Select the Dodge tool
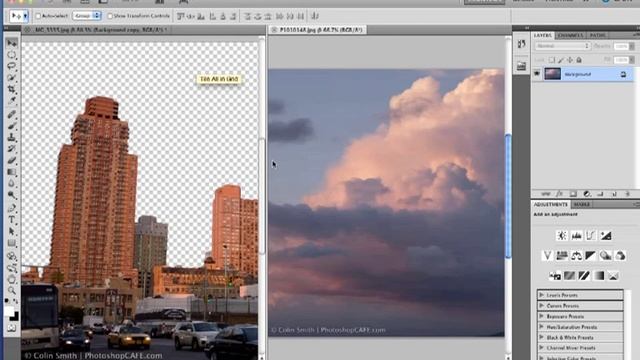 tap(12, 195)
